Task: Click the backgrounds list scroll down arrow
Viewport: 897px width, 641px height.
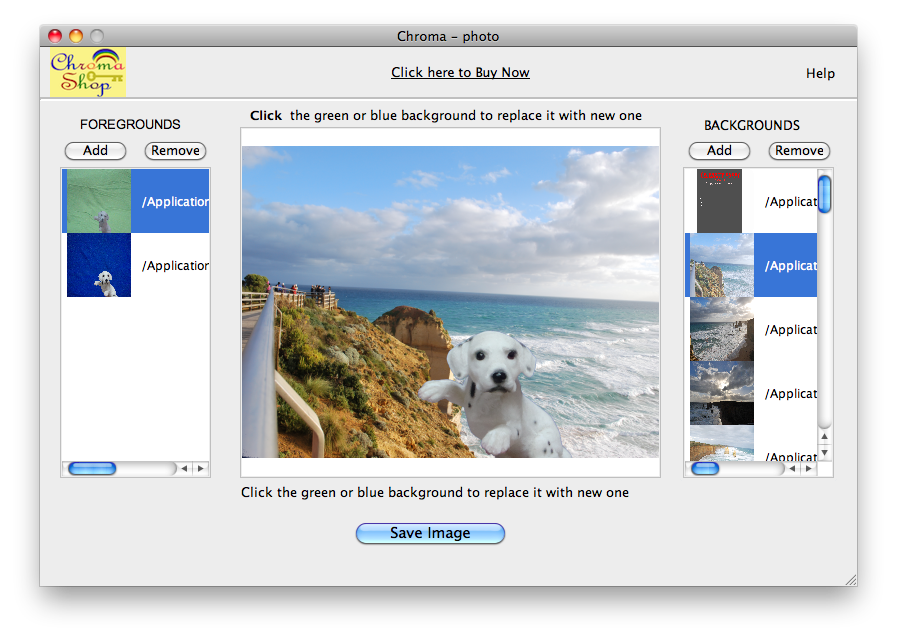Action: click(825, 453)
